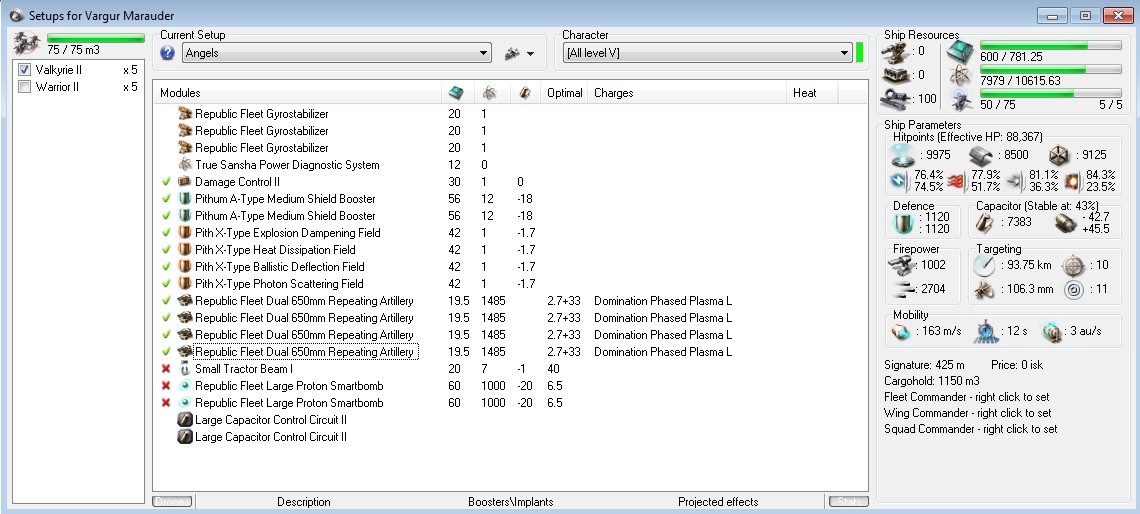The height and width of the screenshot is (514, 1140).
Task: Click the drone bay ship icon
Action: point(28,43)
